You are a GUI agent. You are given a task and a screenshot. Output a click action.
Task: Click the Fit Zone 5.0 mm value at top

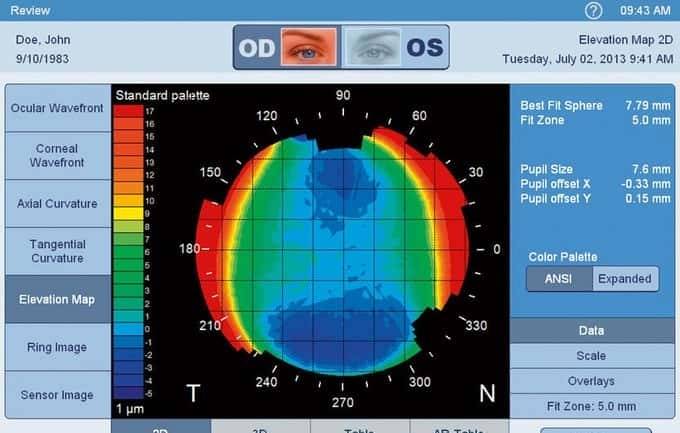[x=651, y=120]
